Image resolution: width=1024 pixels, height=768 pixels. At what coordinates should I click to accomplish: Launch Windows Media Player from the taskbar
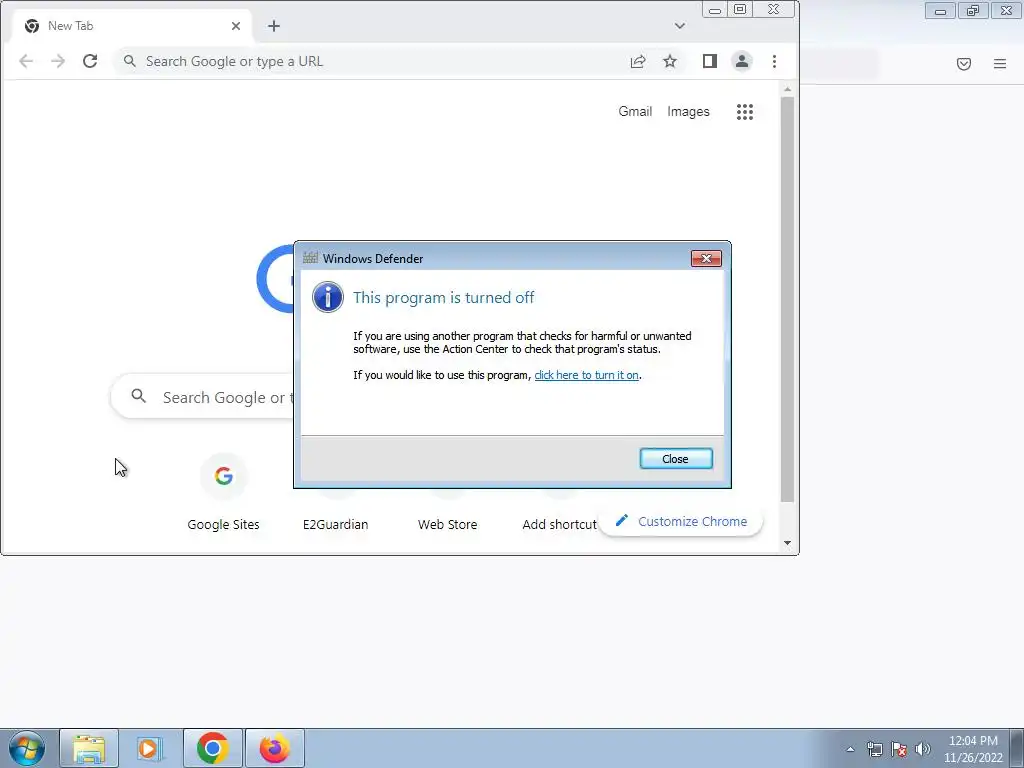coord(150,748)
